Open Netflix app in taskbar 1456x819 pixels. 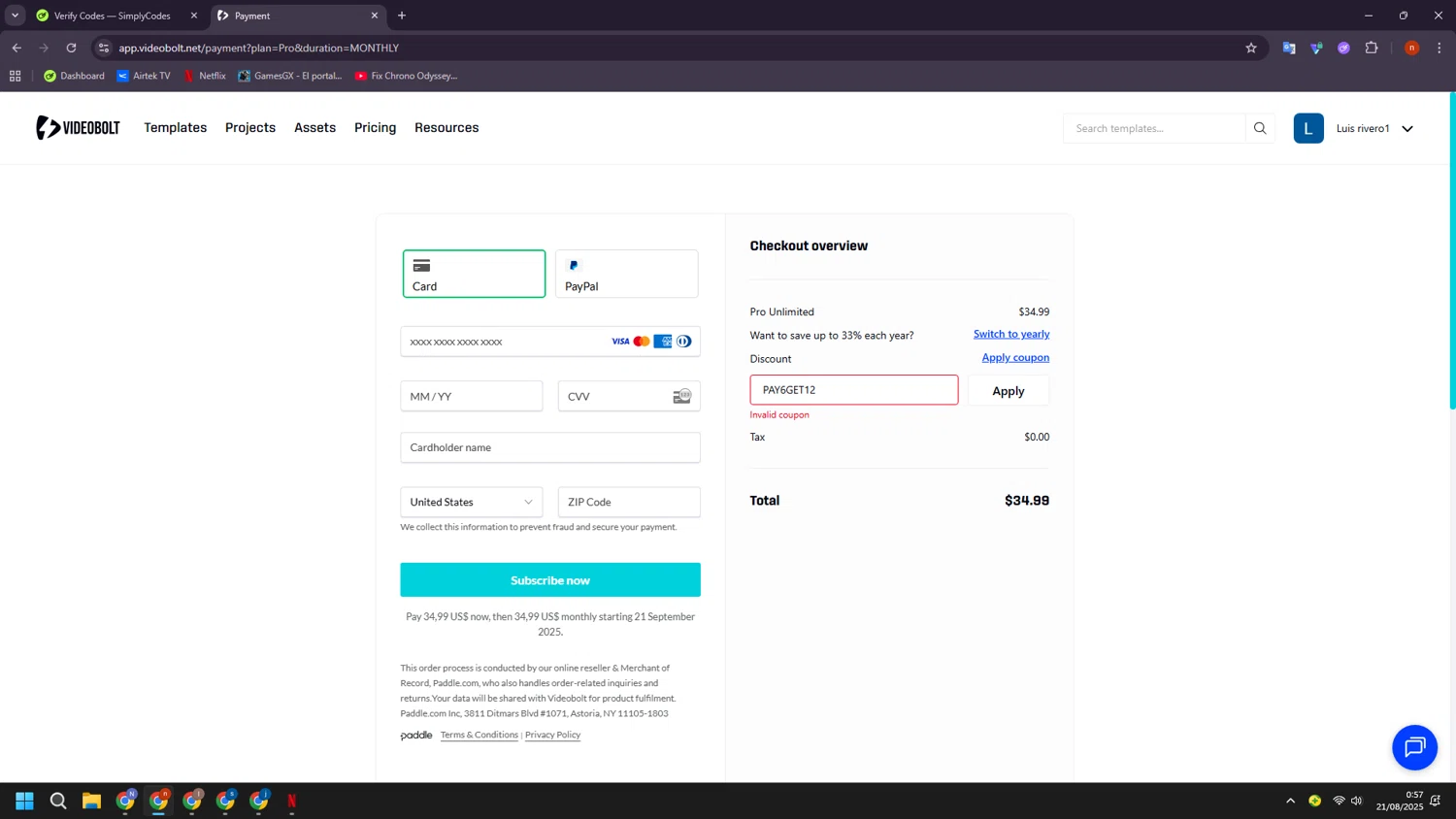(x=291, y=801)
